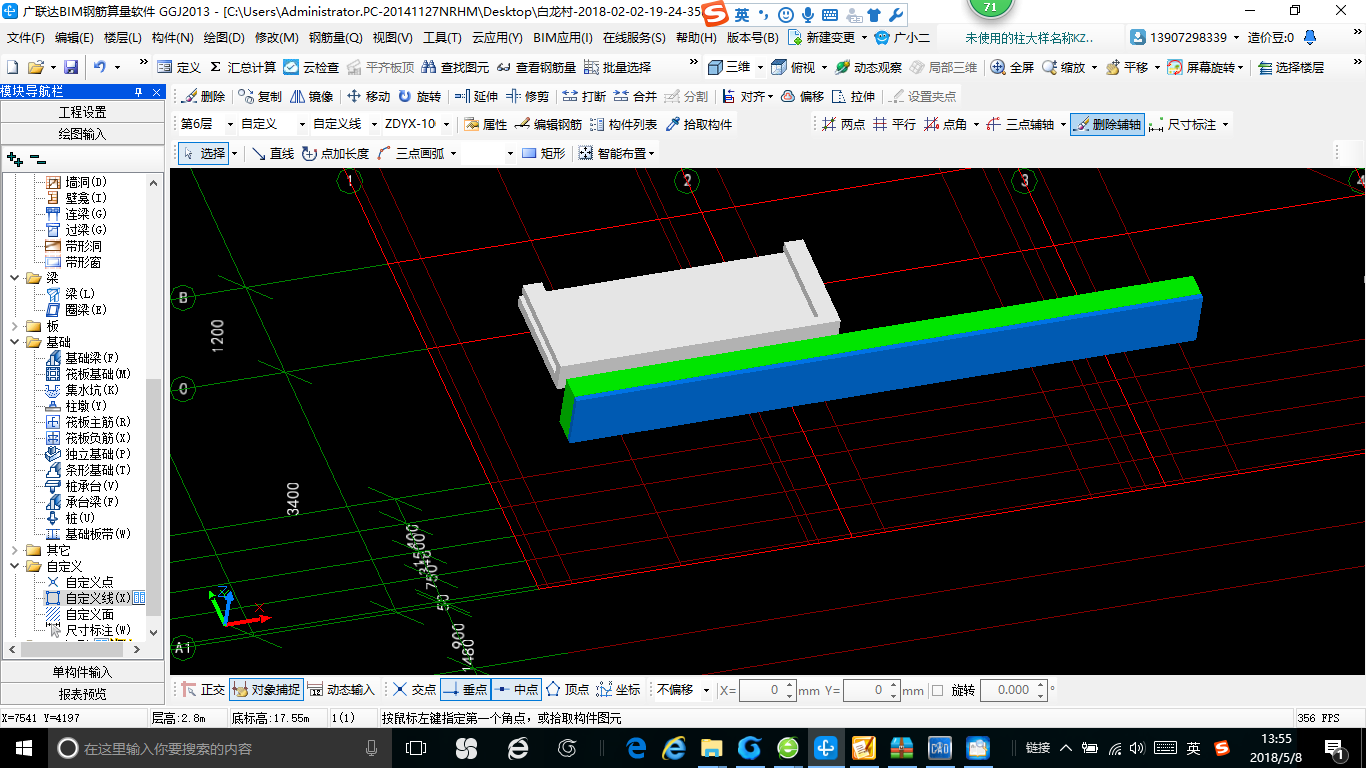Select the 移动 move tool
The width and height of the screenshot is (1366, 768).
click(368, 97)
